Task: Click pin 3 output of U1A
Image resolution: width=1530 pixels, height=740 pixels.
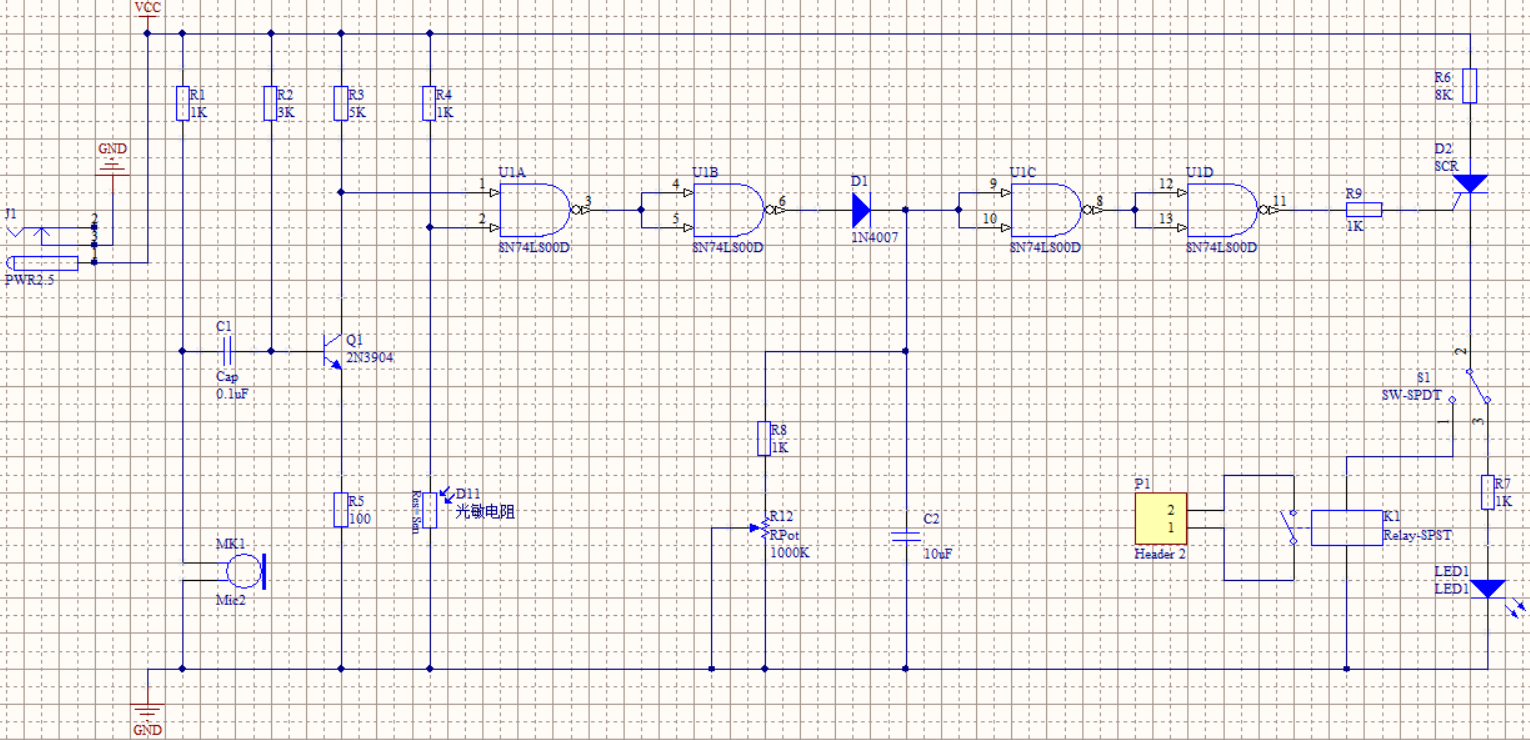Action: click(x=588, y=202)
